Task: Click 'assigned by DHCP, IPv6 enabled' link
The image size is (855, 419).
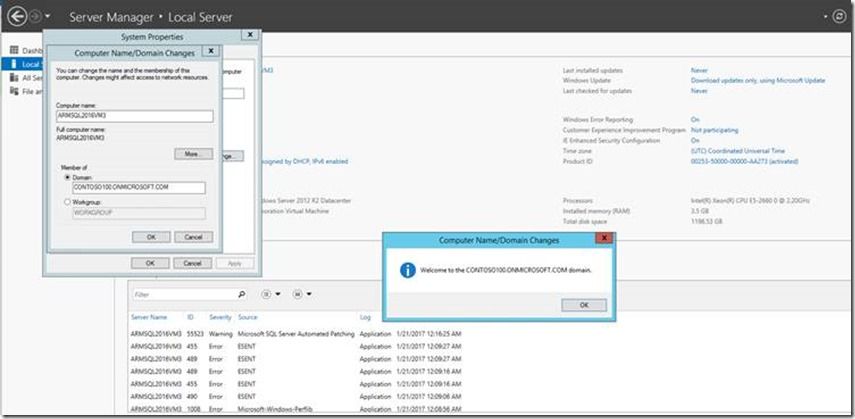Action: (x=303, y=161)
